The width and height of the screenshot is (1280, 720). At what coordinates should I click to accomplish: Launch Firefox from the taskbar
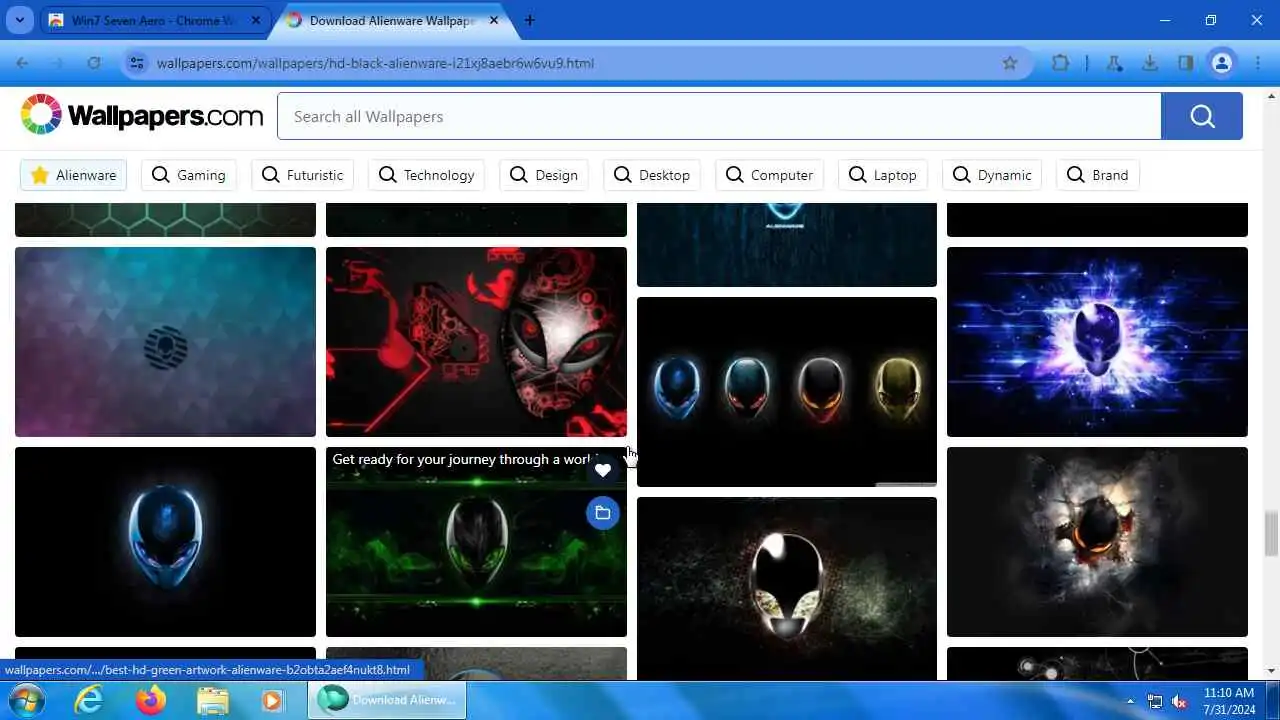(x=151, y=700)
